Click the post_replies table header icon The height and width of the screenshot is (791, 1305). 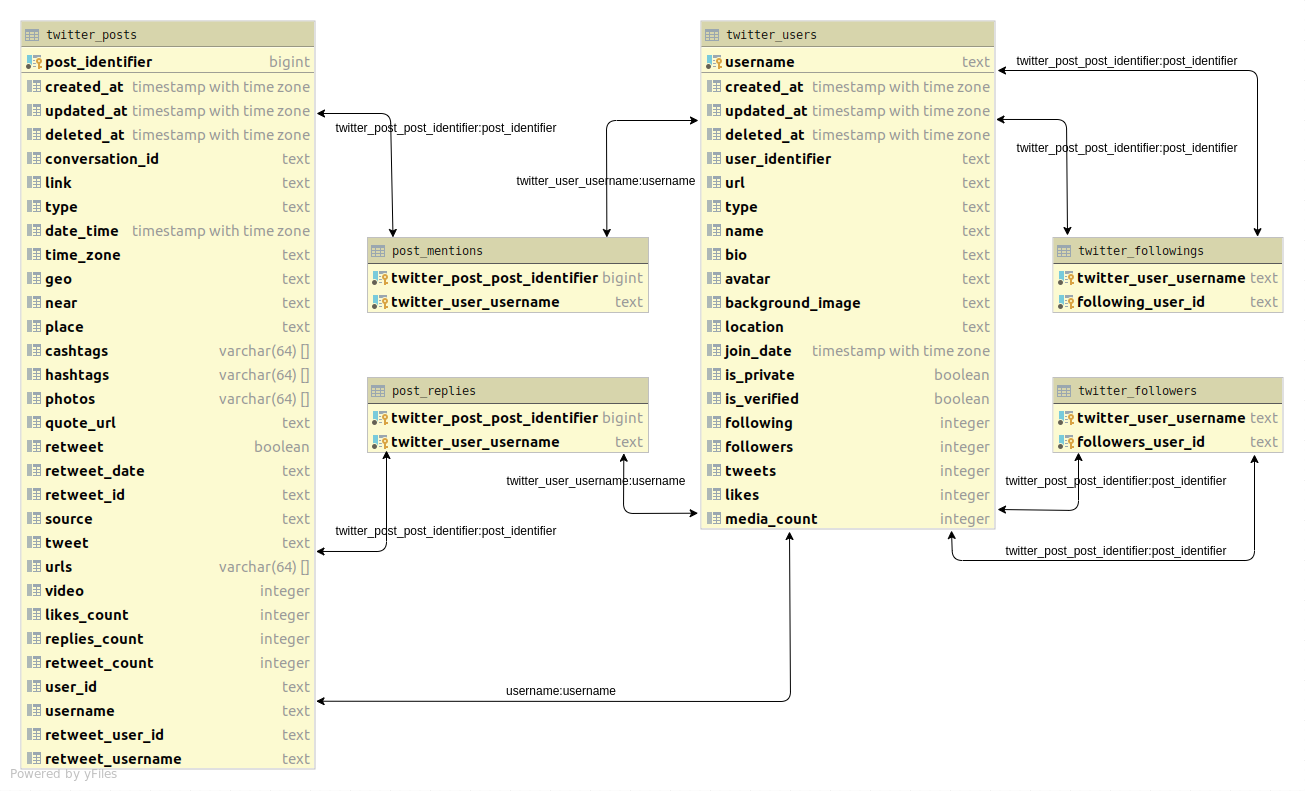(379, 391)
